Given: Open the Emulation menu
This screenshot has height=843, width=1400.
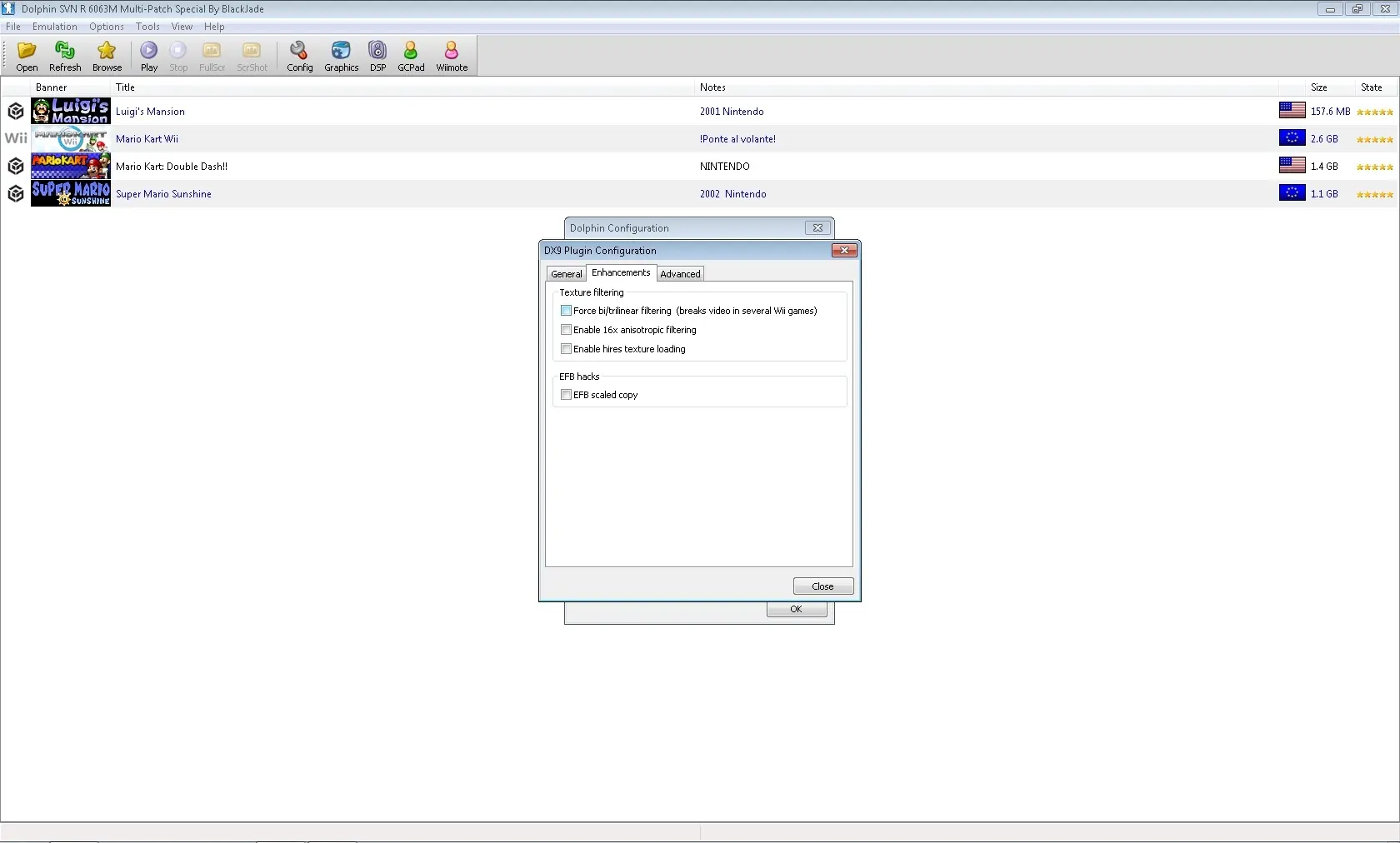Looking at the screenshot, I should click(55, 27).
